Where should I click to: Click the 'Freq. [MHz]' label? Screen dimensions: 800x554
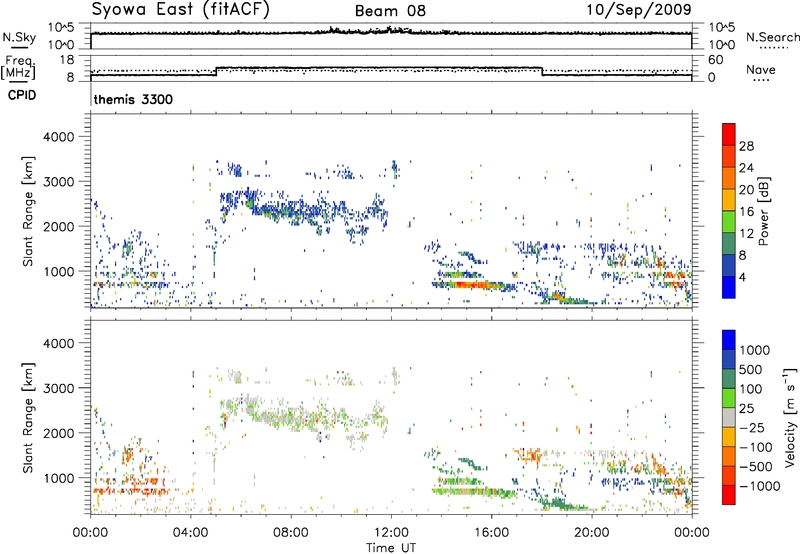18,67
